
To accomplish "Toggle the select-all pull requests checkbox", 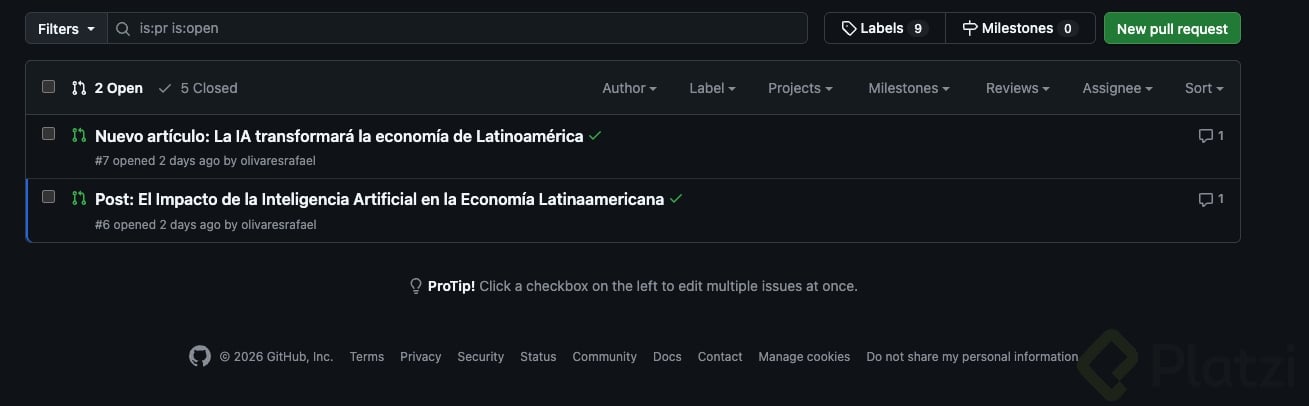I will click(x=48, y=87).
